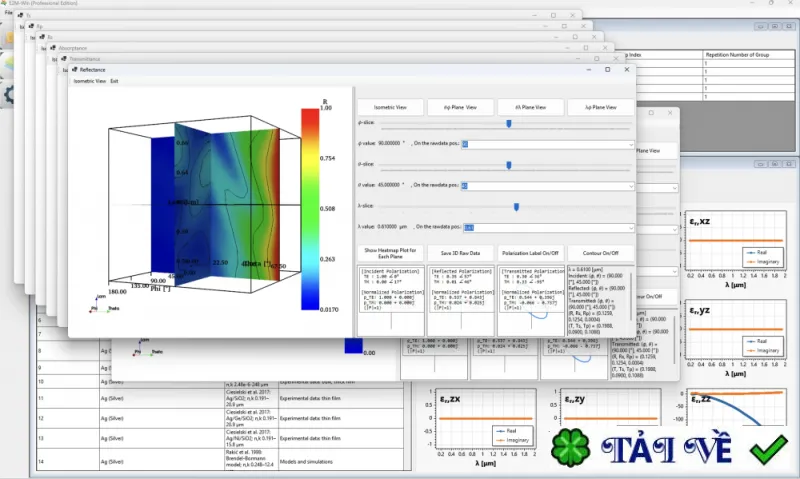
Task: Open Isometric View menu in Reflectance window
Action: point(89,81)
